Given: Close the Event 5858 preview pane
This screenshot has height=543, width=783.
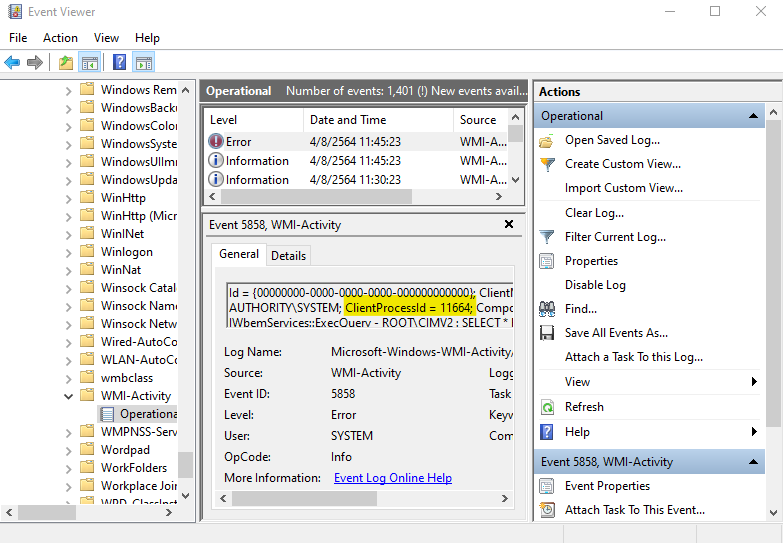Looking at the screenshot, I should 509,225.
